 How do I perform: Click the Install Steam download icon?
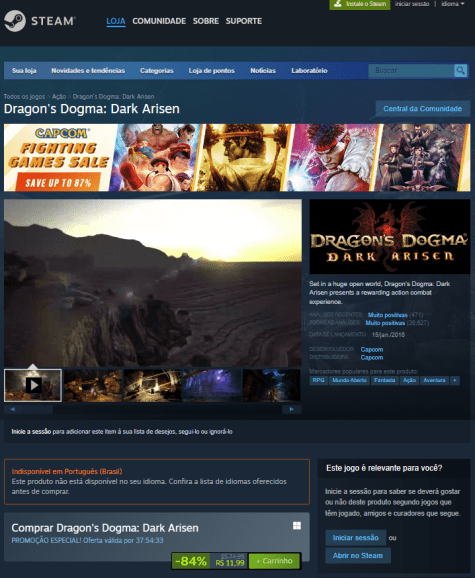338,4
